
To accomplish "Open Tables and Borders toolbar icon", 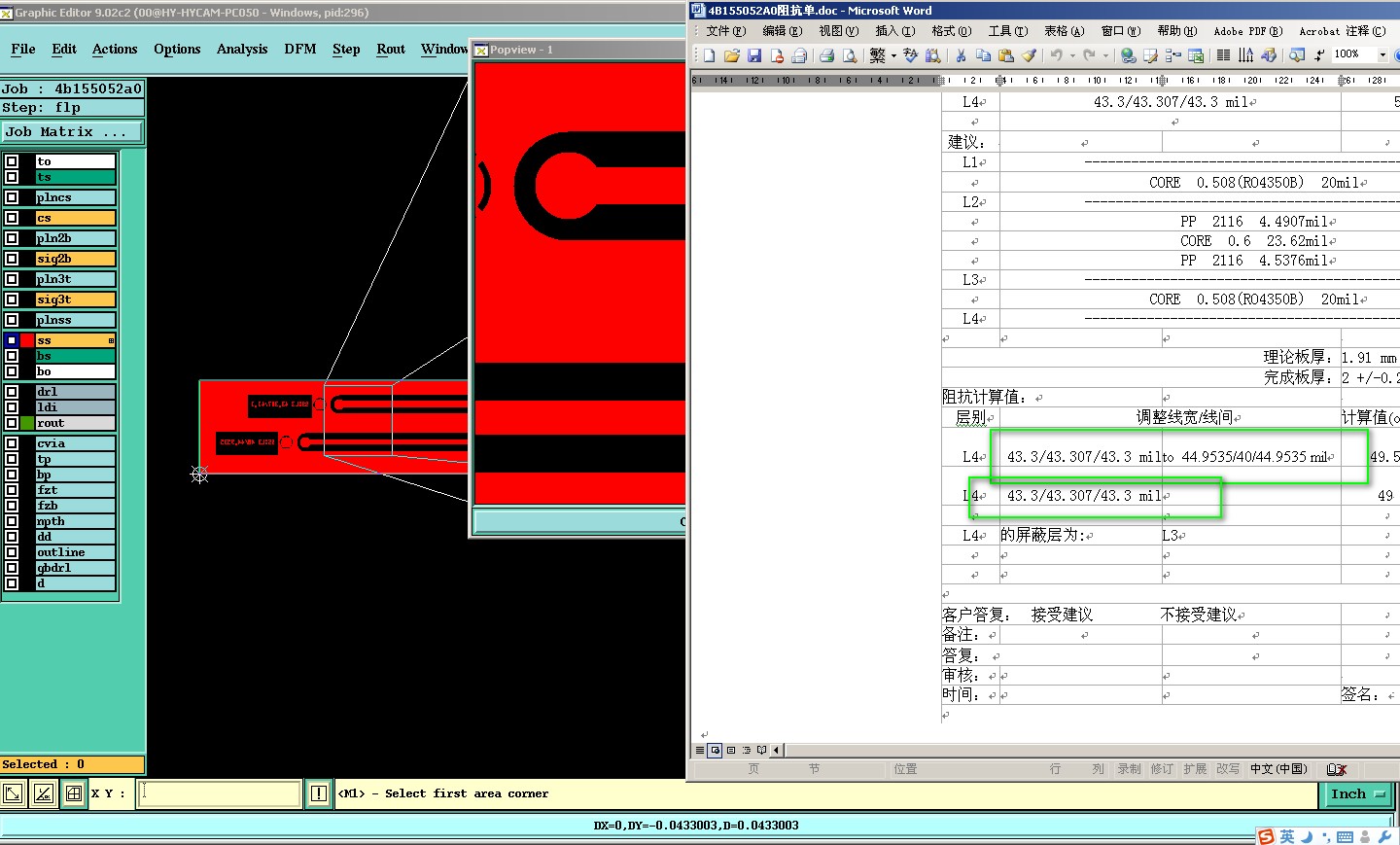I will click(x=1150, y=55).
